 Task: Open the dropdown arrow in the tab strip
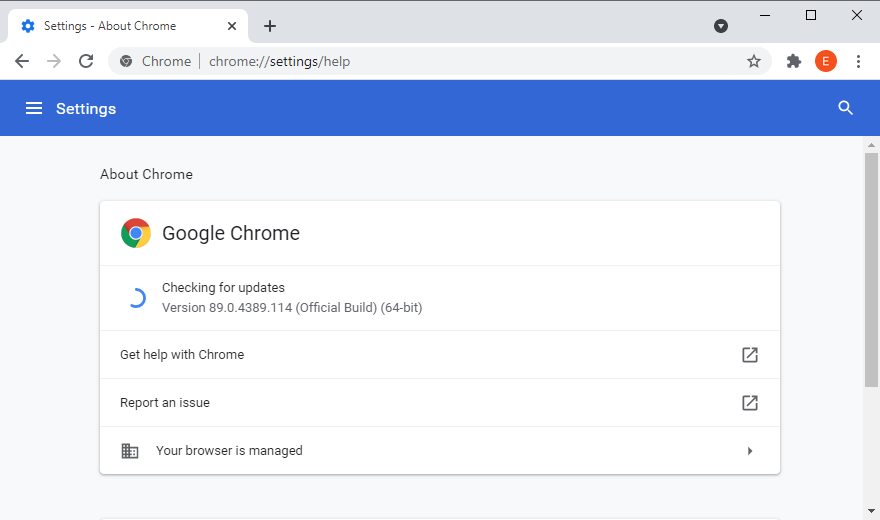point(721,26)
